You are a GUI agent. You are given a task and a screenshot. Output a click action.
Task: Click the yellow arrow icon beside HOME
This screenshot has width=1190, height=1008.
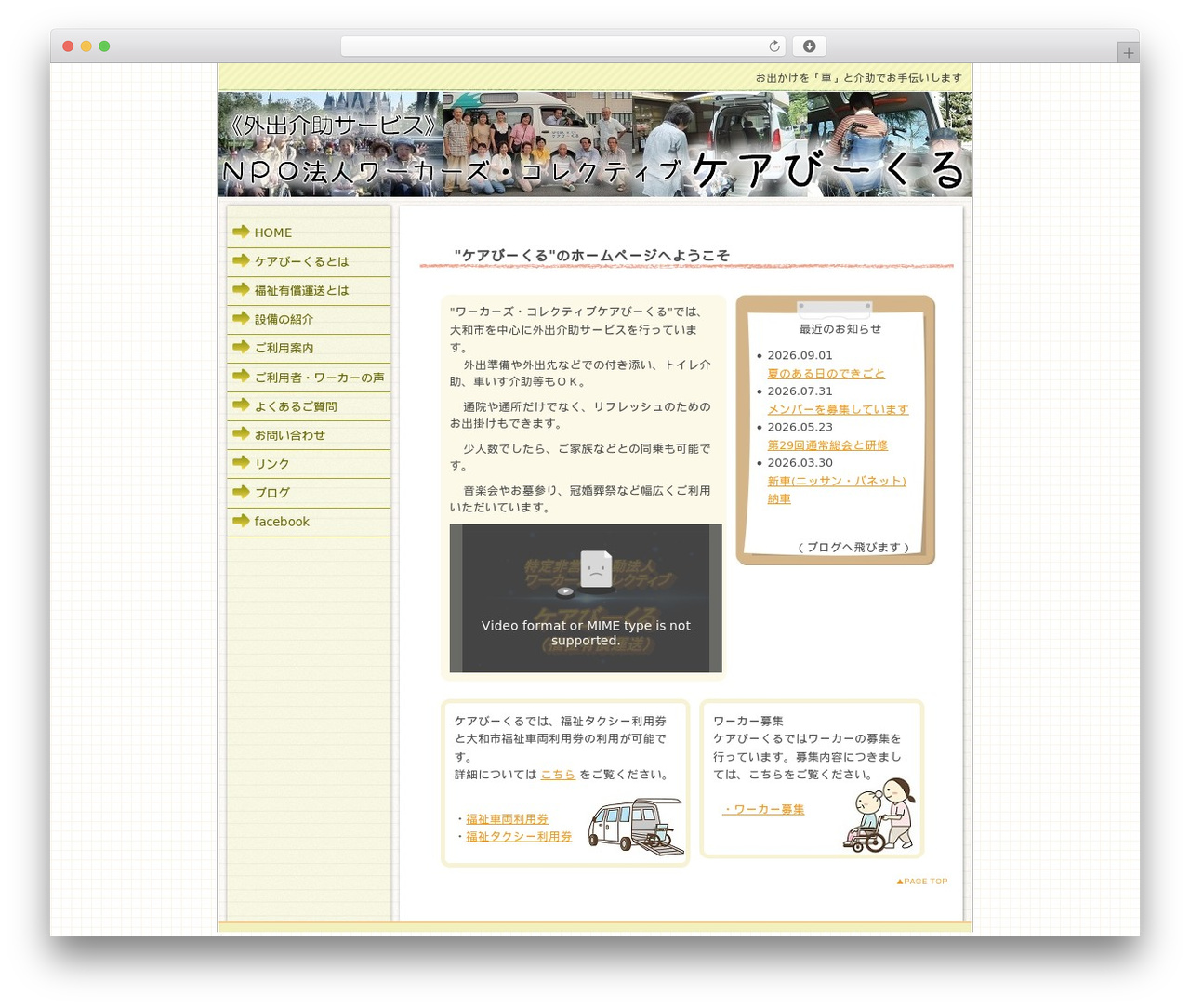241,232
